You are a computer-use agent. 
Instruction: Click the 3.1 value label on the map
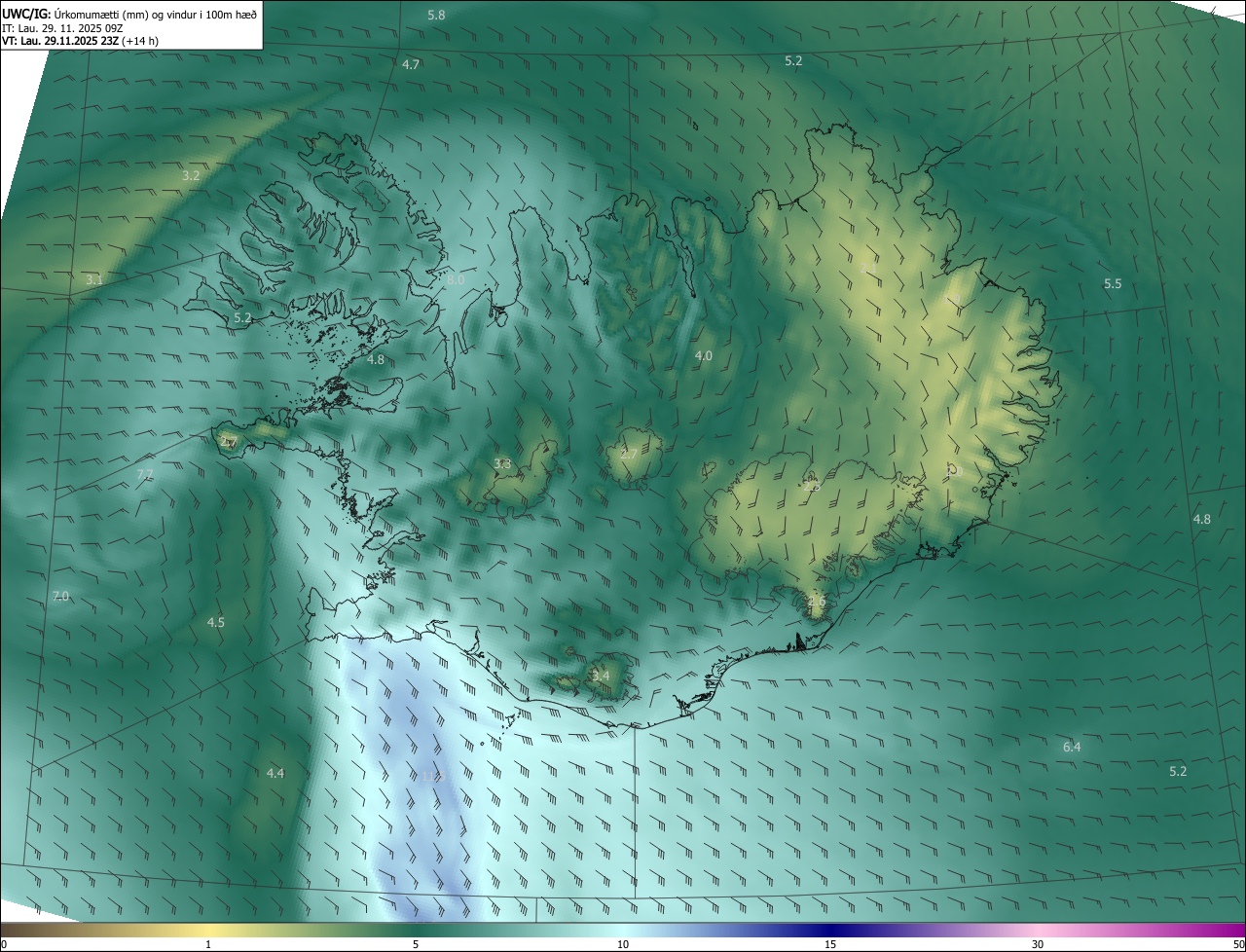(x=94, y=279)
